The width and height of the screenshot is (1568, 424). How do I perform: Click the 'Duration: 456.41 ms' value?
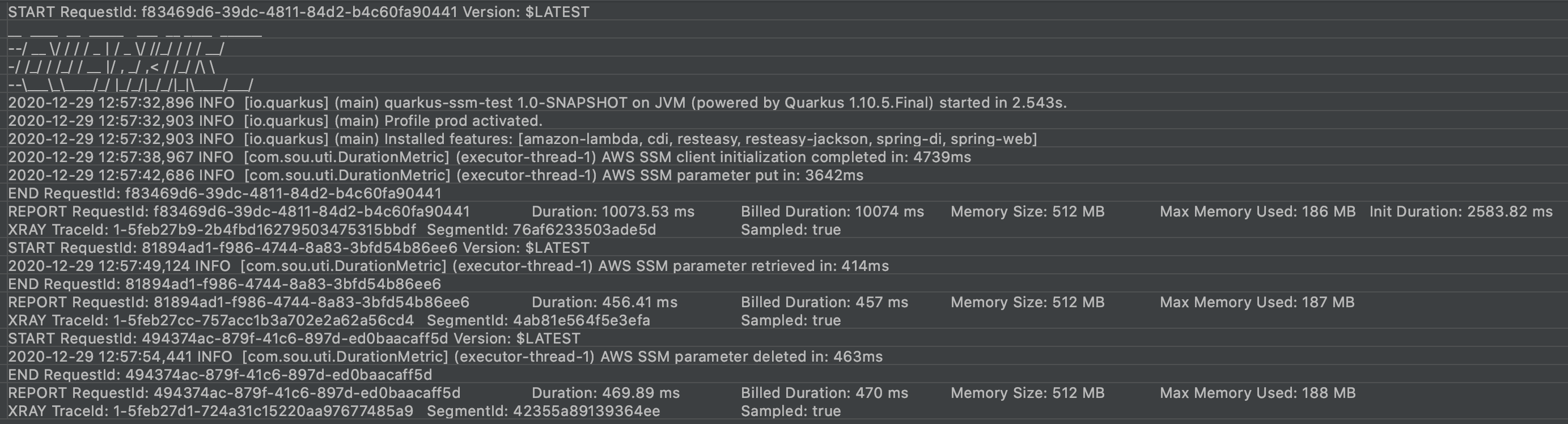604,302
